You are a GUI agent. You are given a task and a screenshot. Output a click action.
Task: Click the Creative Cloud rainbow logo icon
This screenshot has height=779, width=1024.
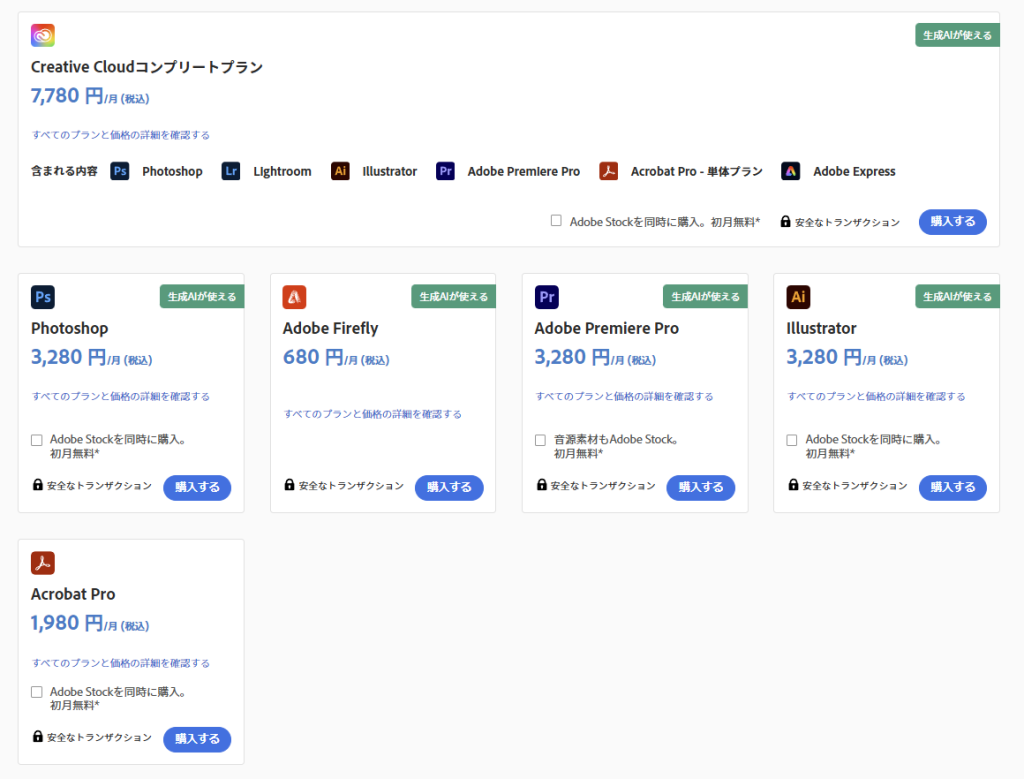pos(43,36)
